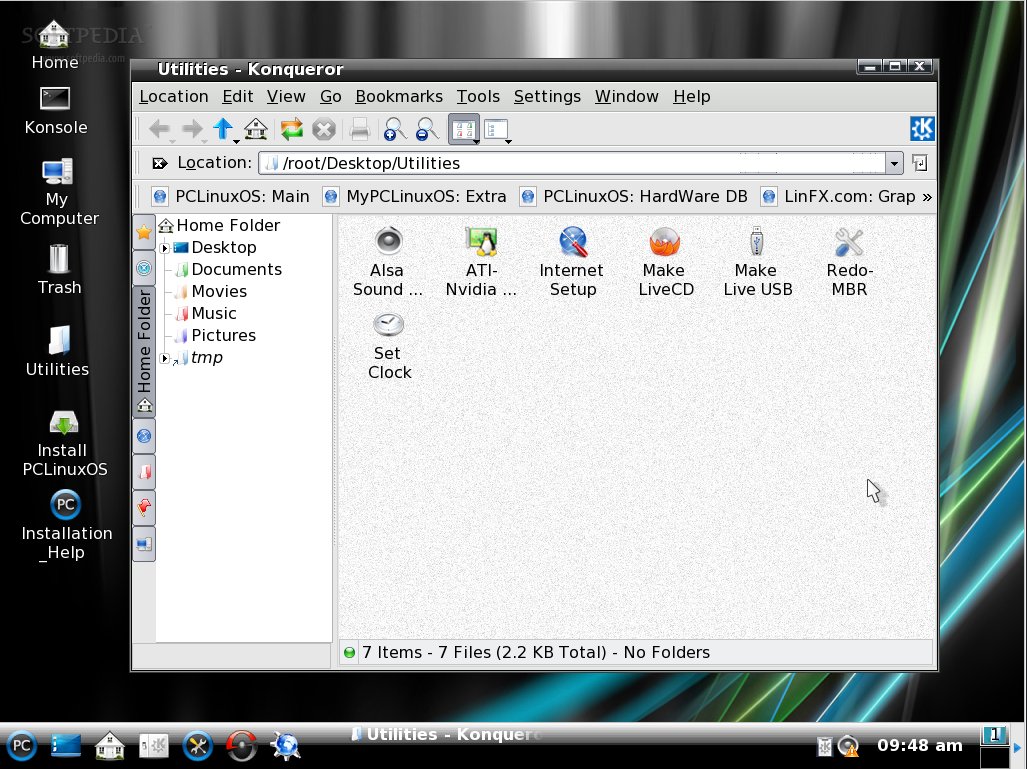The image size is (1027, 769).
Task: Open the Bookmarks menu
Action: pos(398,96)
